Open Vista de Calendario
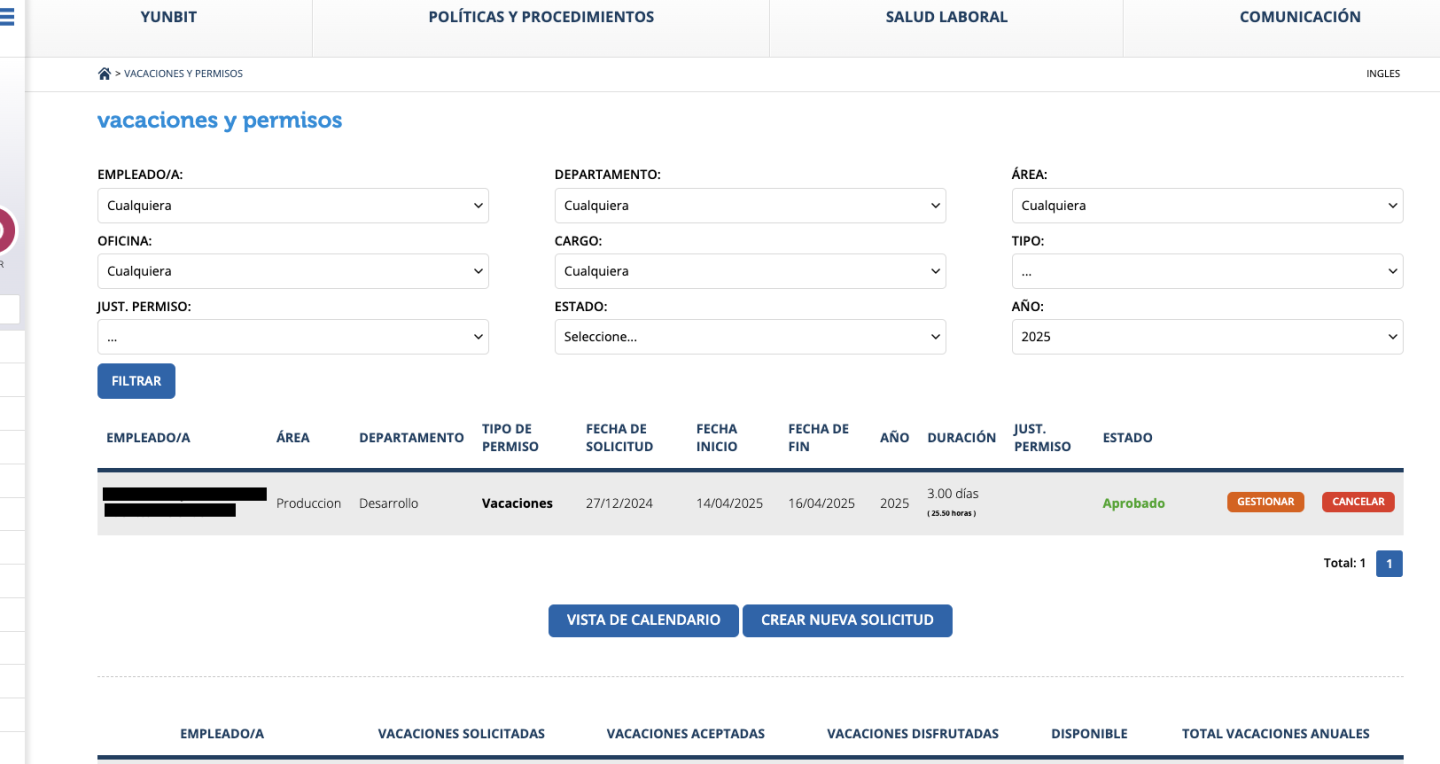The image size is (1440, 764). pyautogui.click(x=643, y=620)
